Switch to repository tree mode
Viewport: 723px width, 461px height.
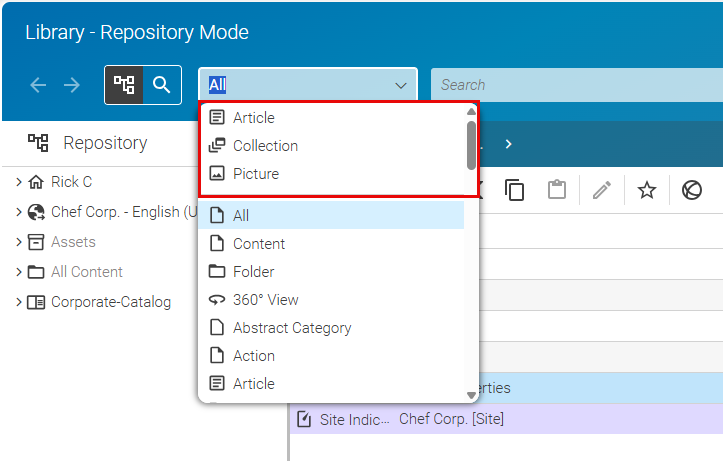[x=124, y=85]
